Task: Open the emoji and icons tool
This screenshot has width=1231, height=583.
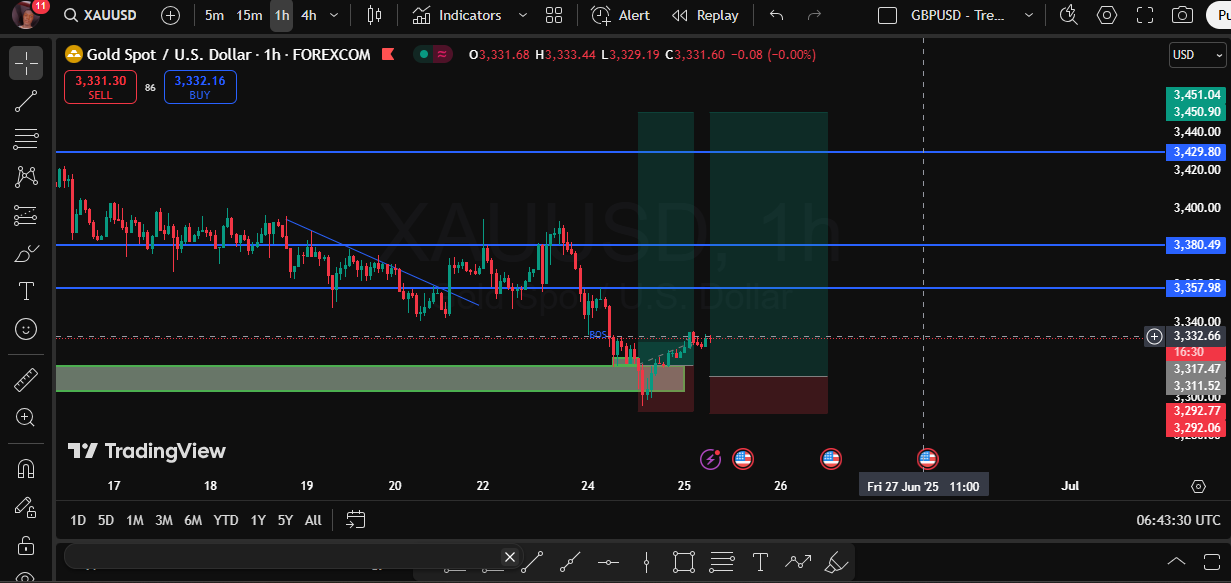Action: (26, 329)
